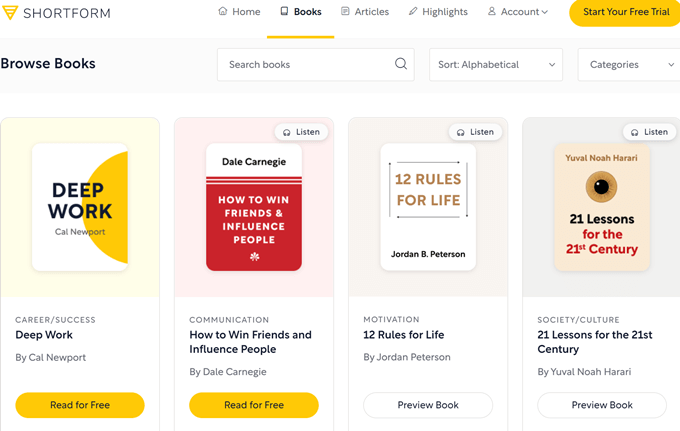This screenshot has width=680, height=431.
Task: Open the Deep Work book cover
Action: click(x=80, y=207)
